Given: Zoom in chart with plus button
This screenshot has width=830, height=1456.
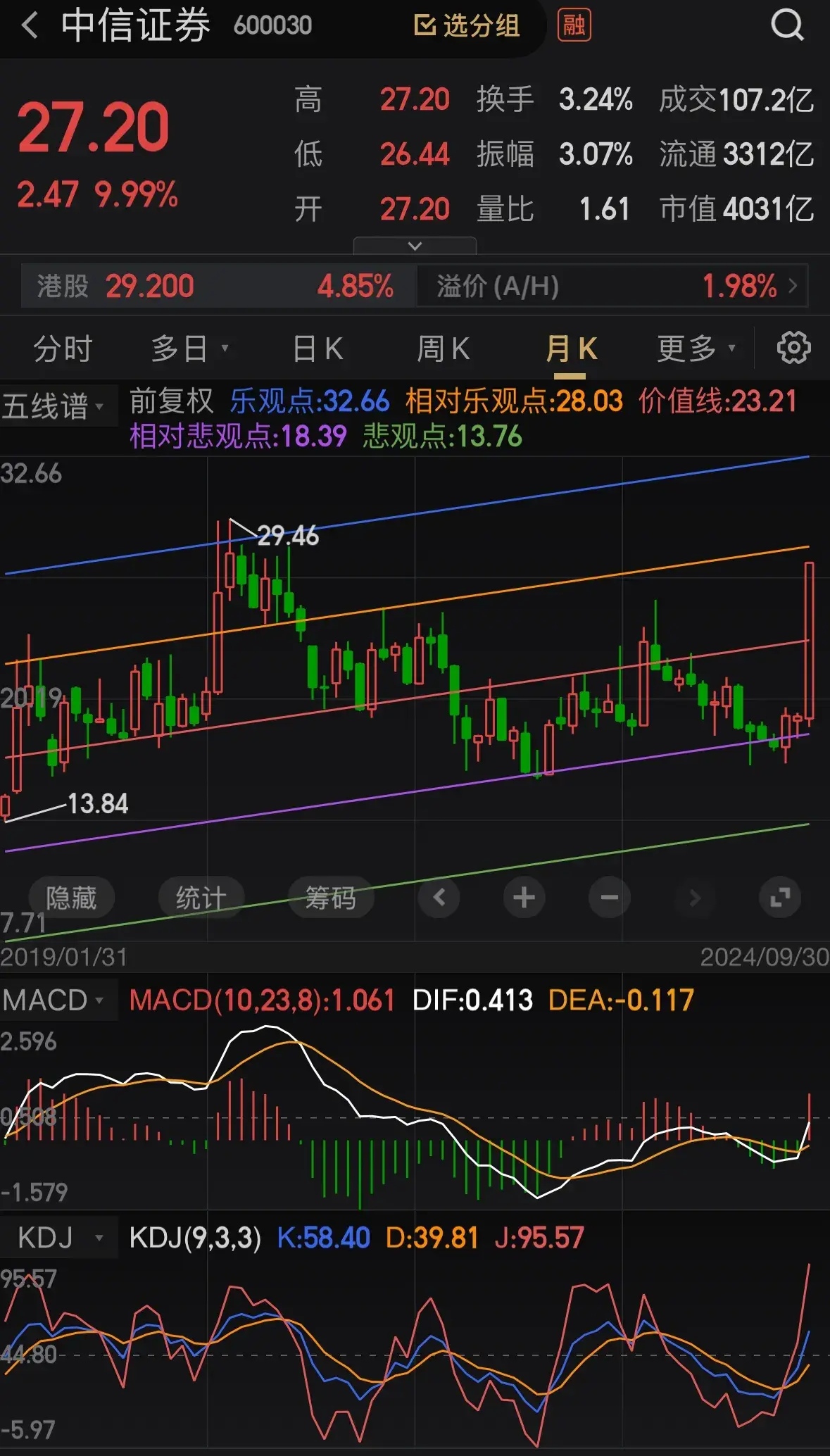Looking at the screenshot, I should pyautogui.click(x=524, y=898).
